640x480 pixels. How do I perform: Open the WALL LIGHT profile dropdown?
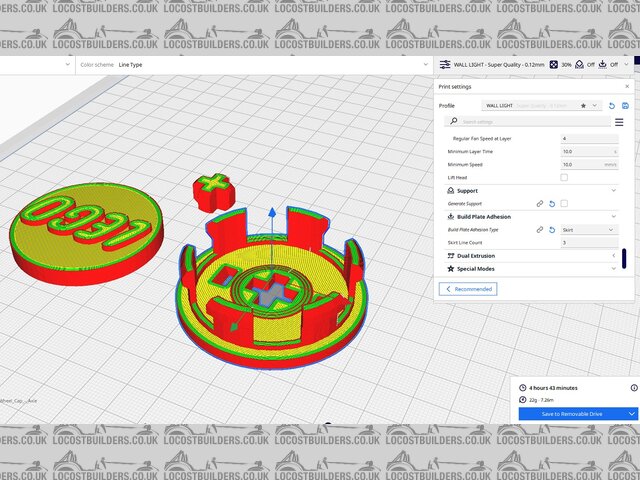(540, 105)
